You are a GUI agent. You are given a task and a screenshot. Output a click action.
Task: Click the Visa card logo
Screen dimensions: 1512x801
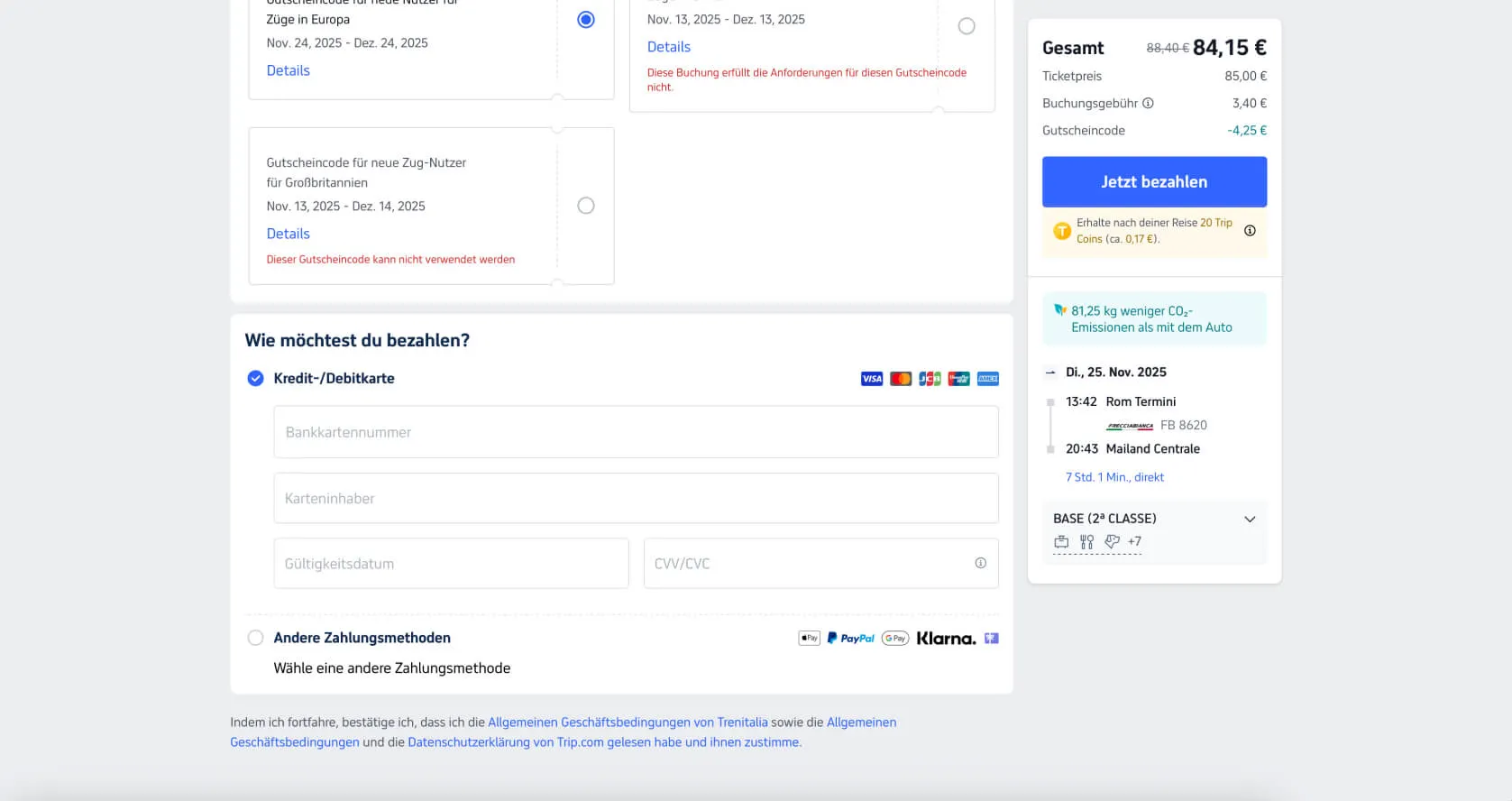pyautogui.click(x=872, y=379)
